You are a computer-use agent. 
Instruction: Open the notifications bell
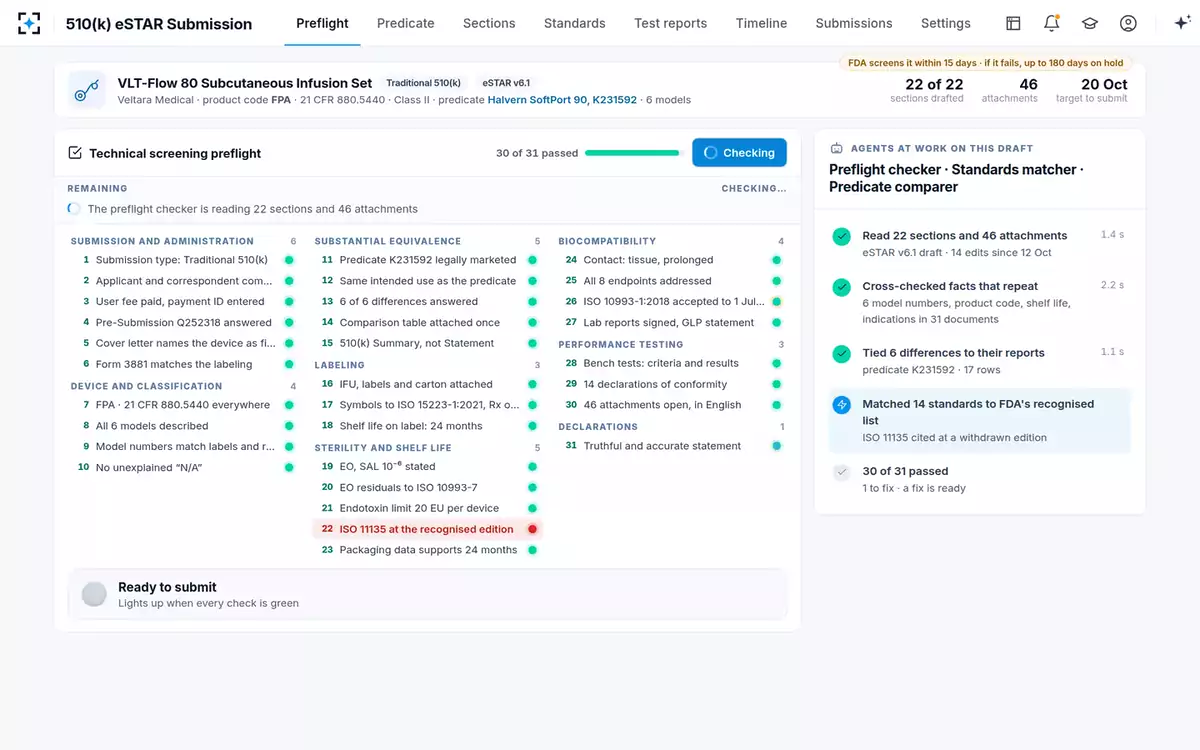point(1051,23)
